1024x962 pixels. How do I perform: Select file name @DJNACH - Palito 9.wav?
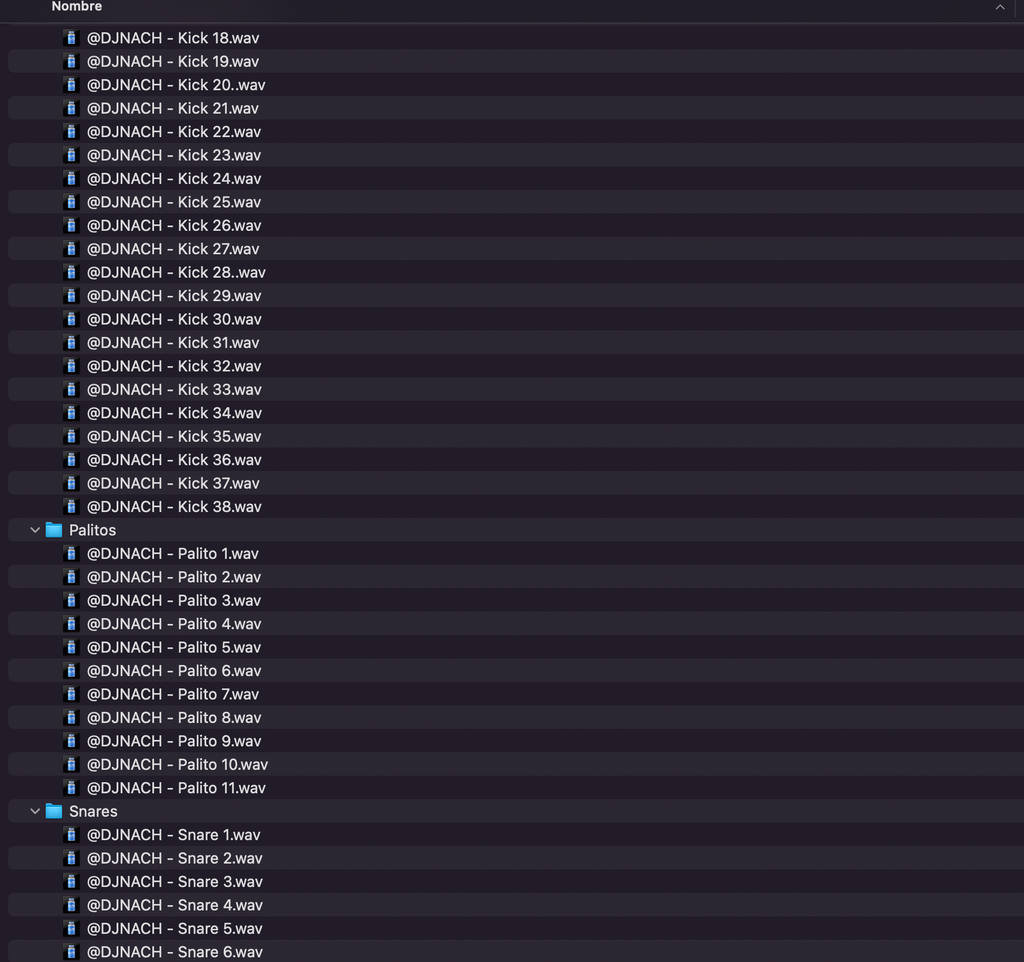pyautogui.click(x=174, y=742)
